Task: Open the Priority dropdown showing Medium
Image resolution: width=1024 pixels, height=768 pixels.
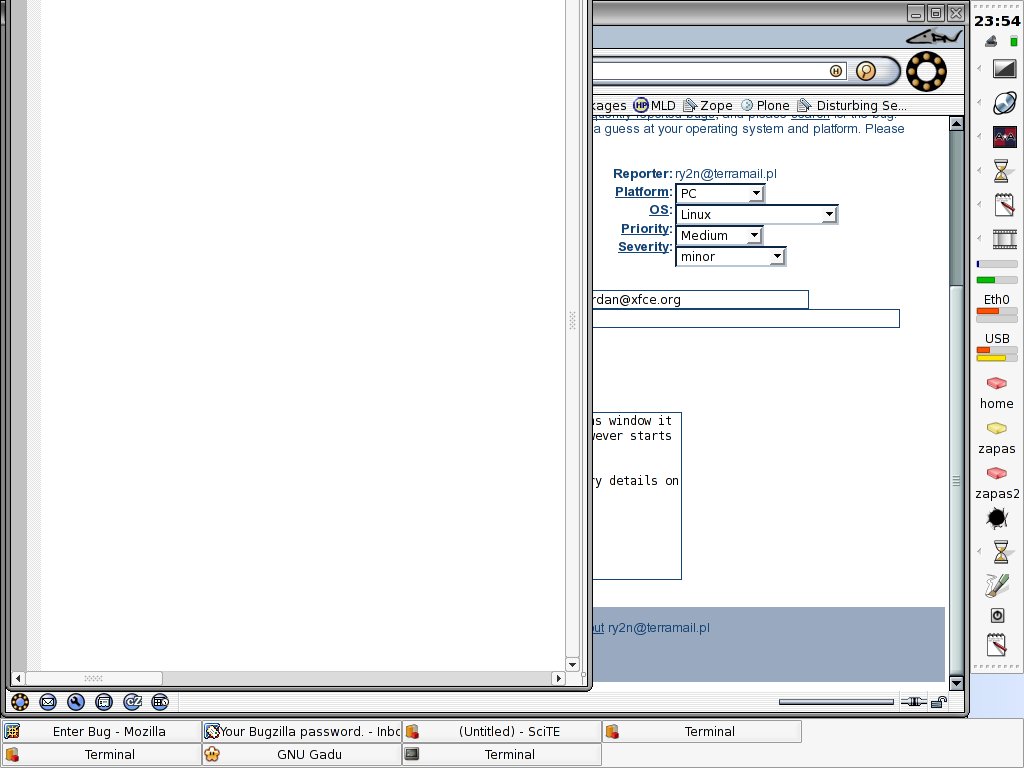Action: coord(718,235)
